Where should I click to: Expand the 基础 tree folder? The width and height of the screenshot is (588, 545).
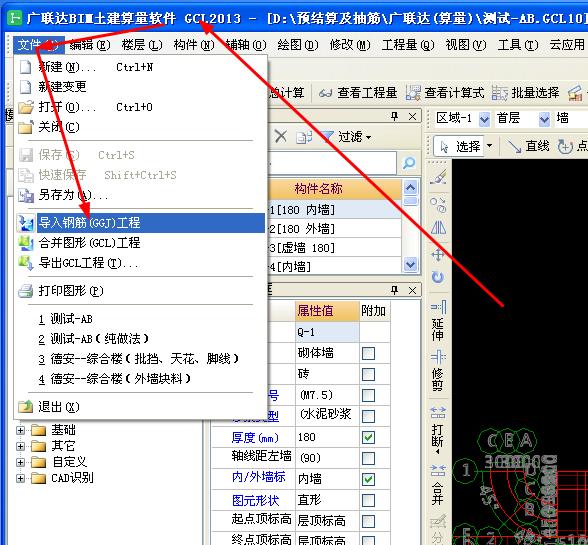tap(20, 430)
